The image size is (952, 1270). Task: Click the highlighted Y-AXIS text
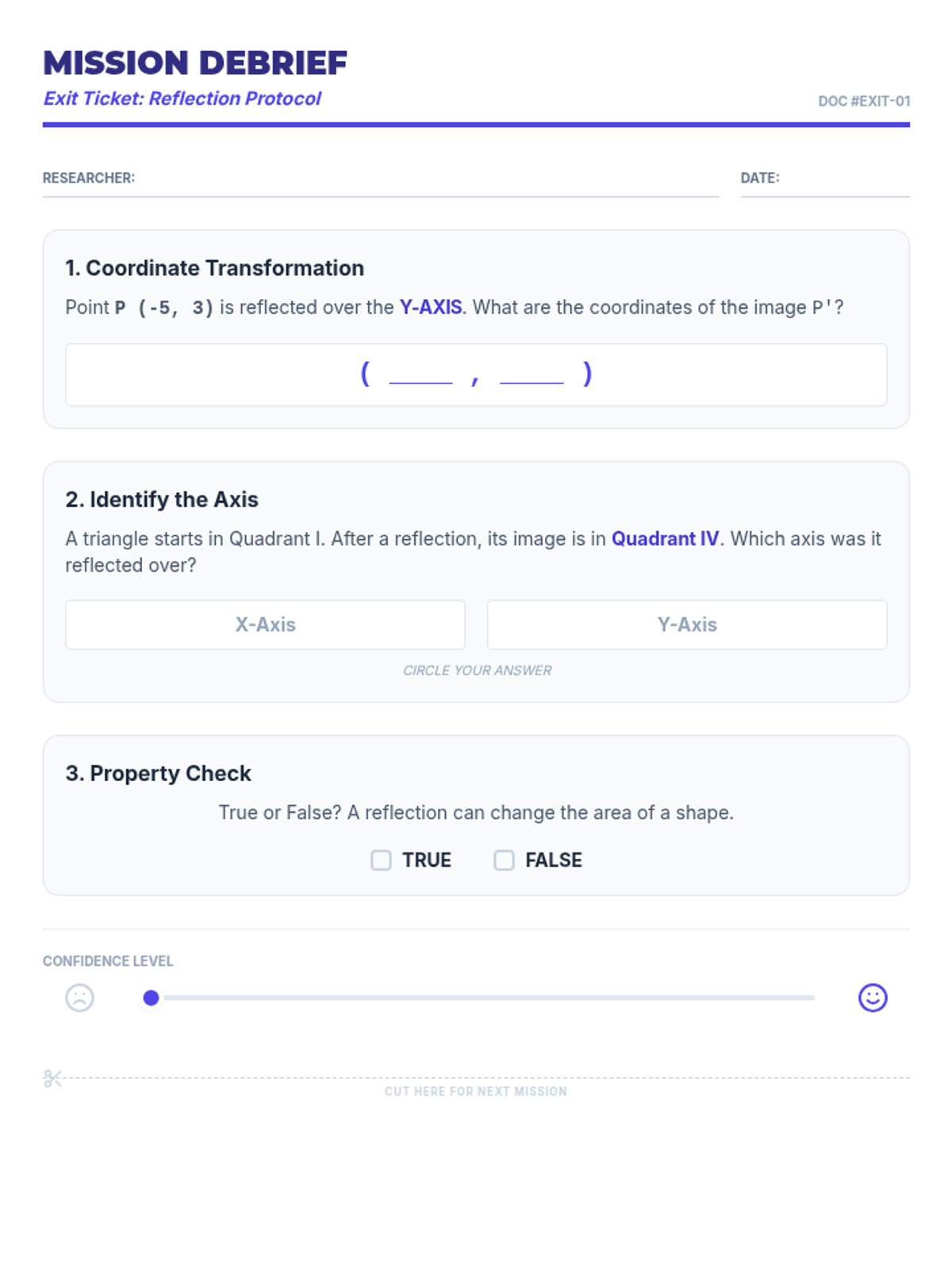pyautogui.click(x=430, y=307)
